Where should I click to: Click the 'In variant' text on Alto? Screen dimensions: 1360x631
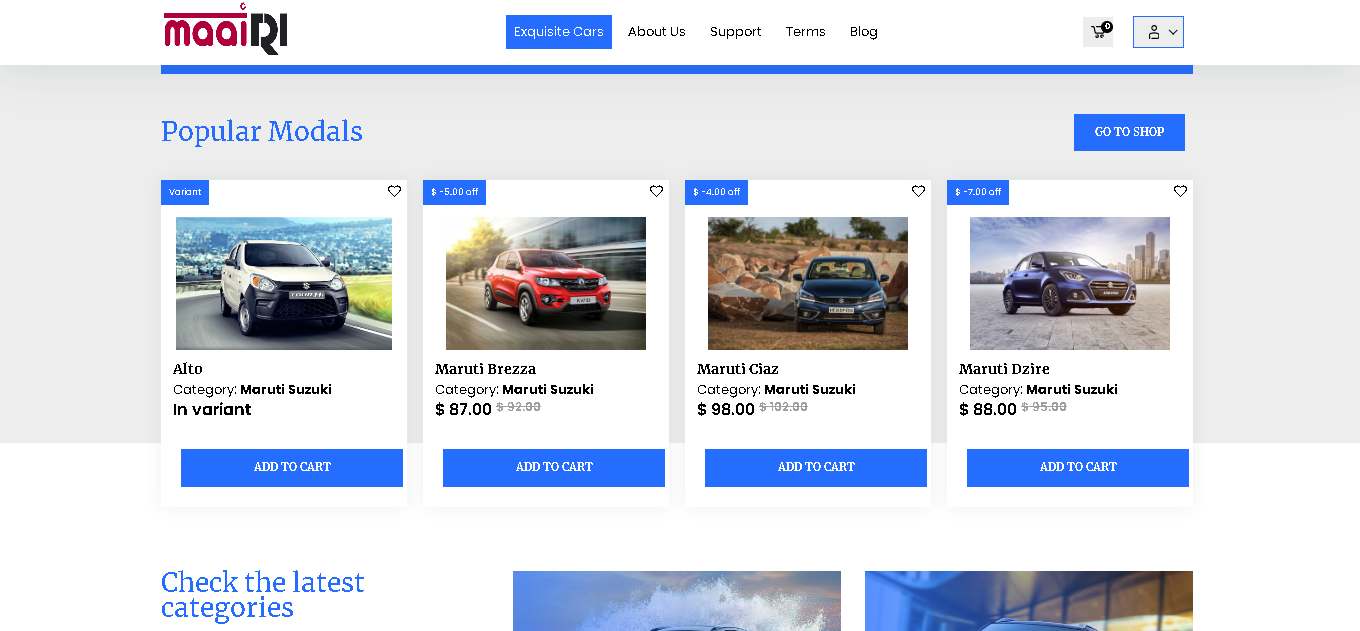click(x=212, y=409)
